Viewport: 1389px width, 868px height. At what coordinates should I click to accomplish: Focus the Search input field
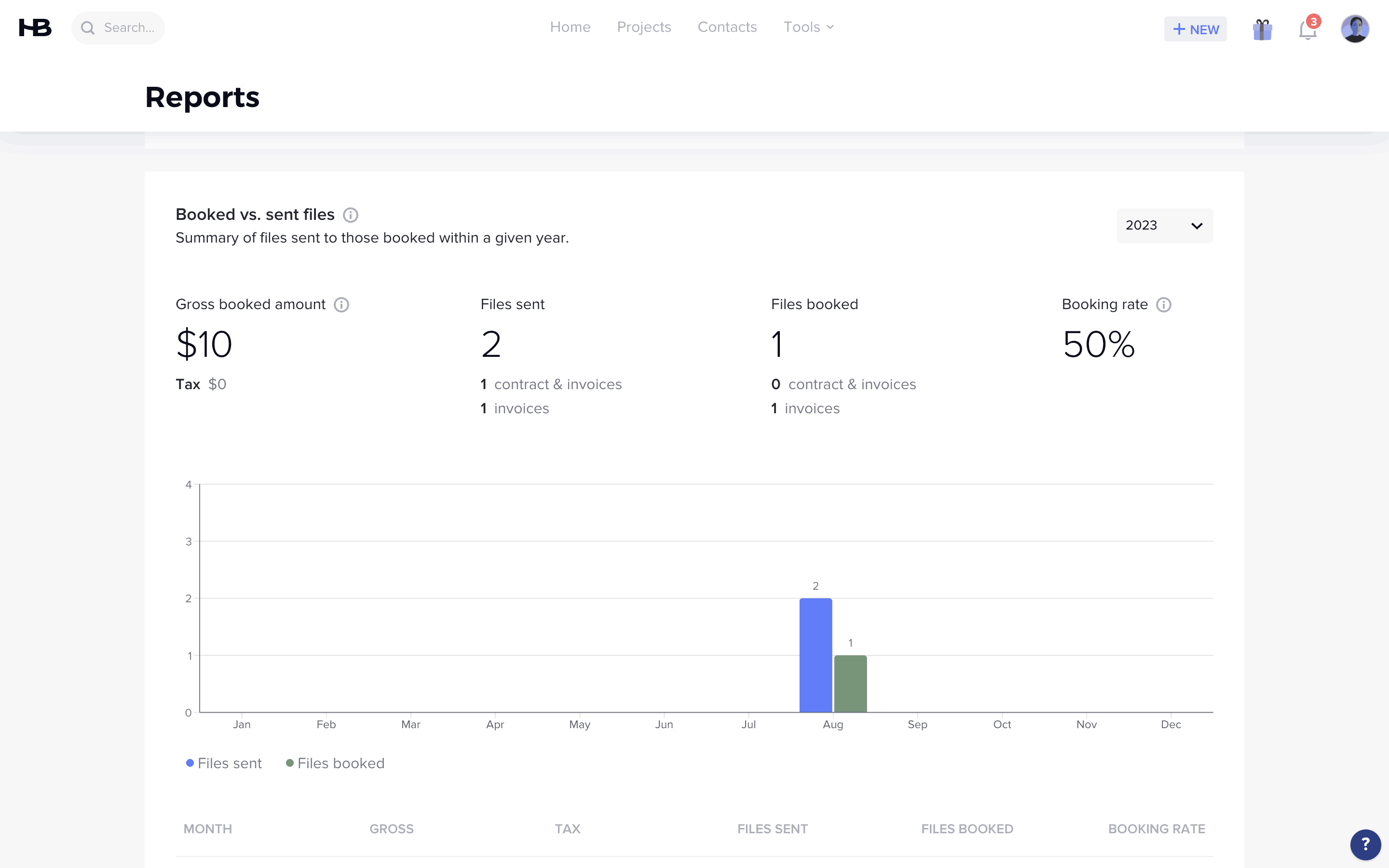point(130,28)
